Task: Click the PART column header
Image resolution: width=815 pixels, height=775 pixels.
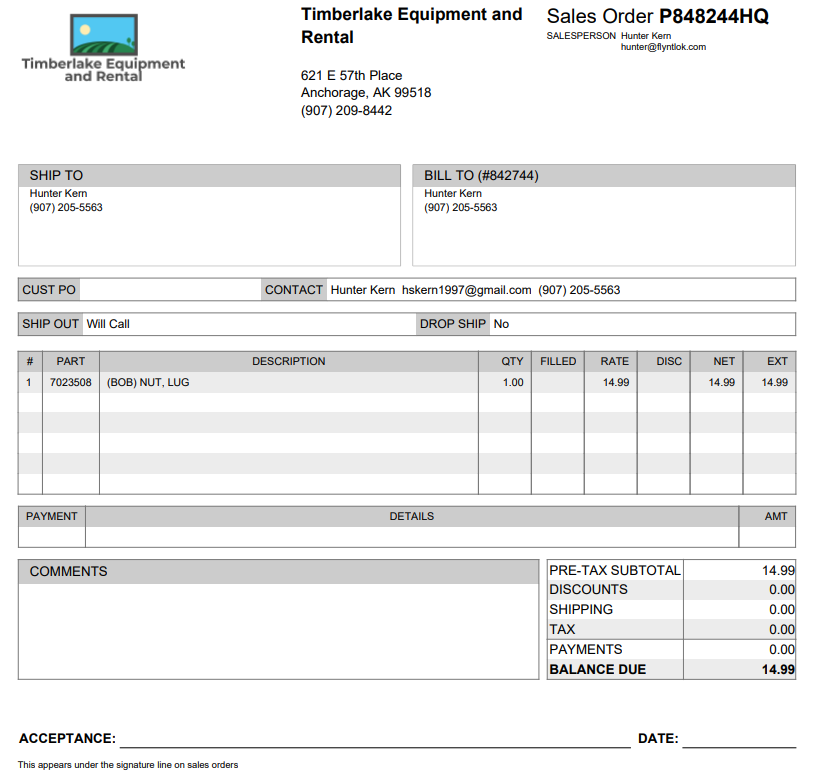Action: coord(71,361)
